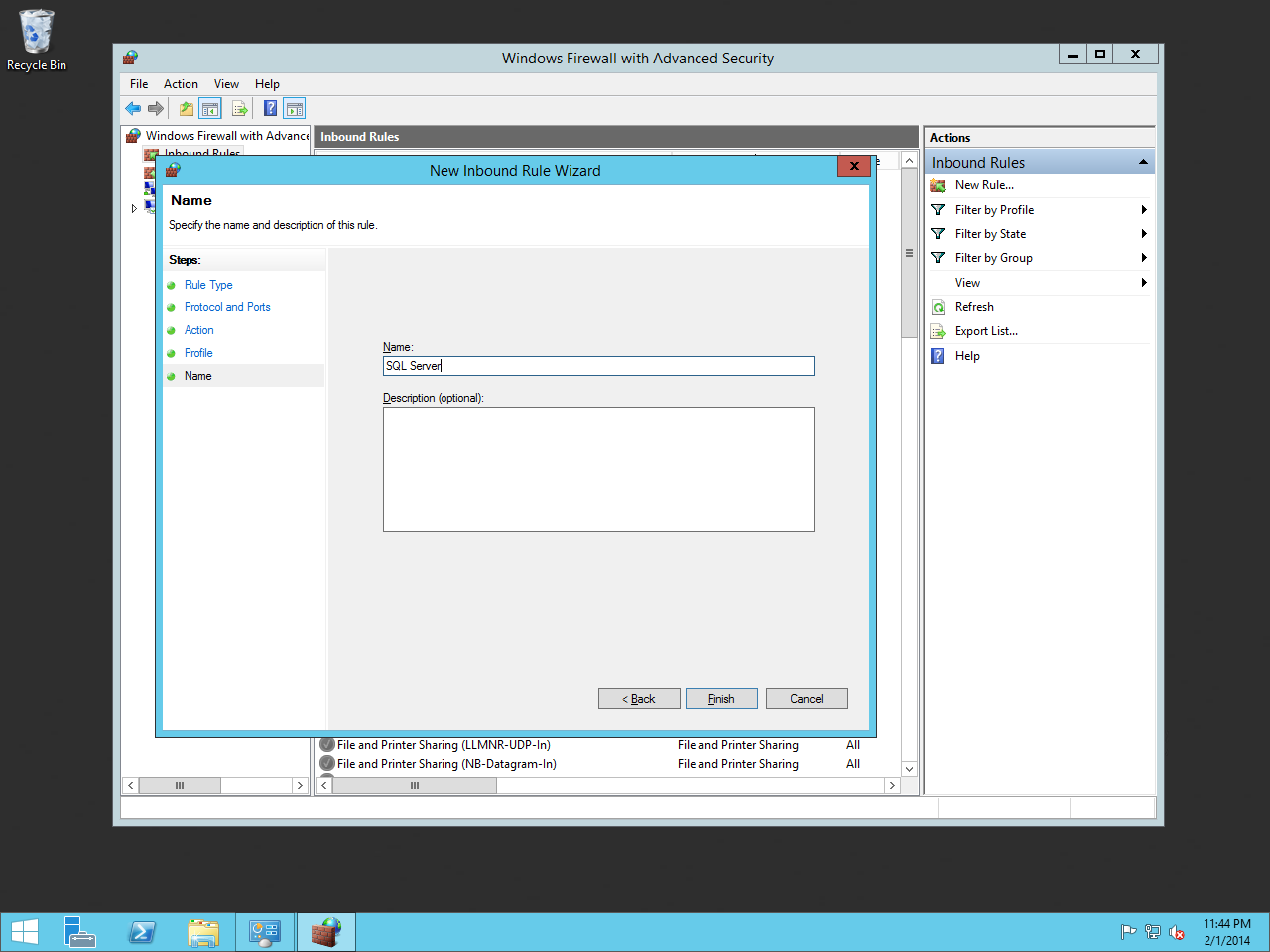
Task: Toggle the Show/Hide Console Tree toolbar icon
Action: [x=210, y=109]
